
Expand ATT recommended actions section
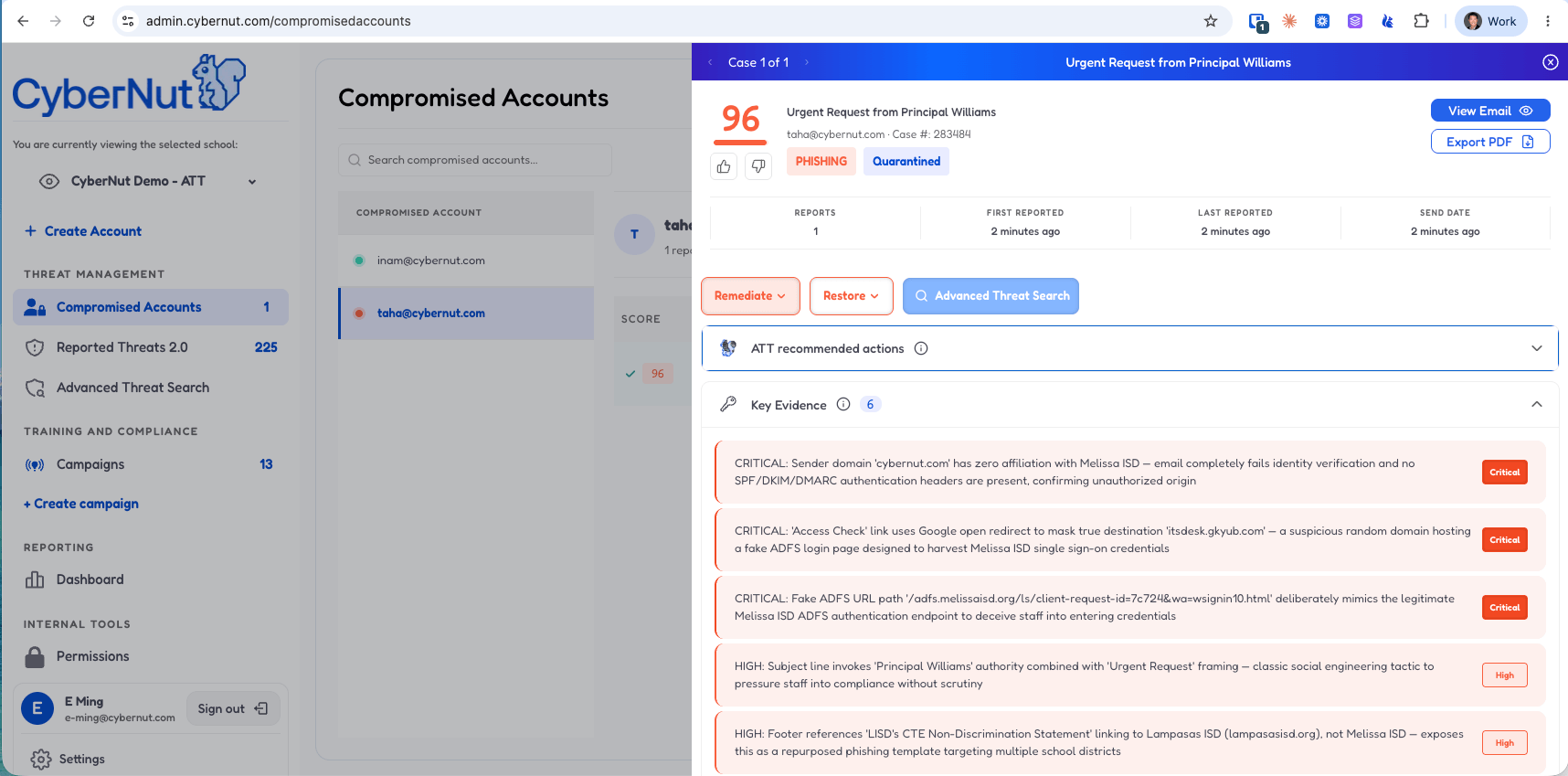coord(1537,348)
